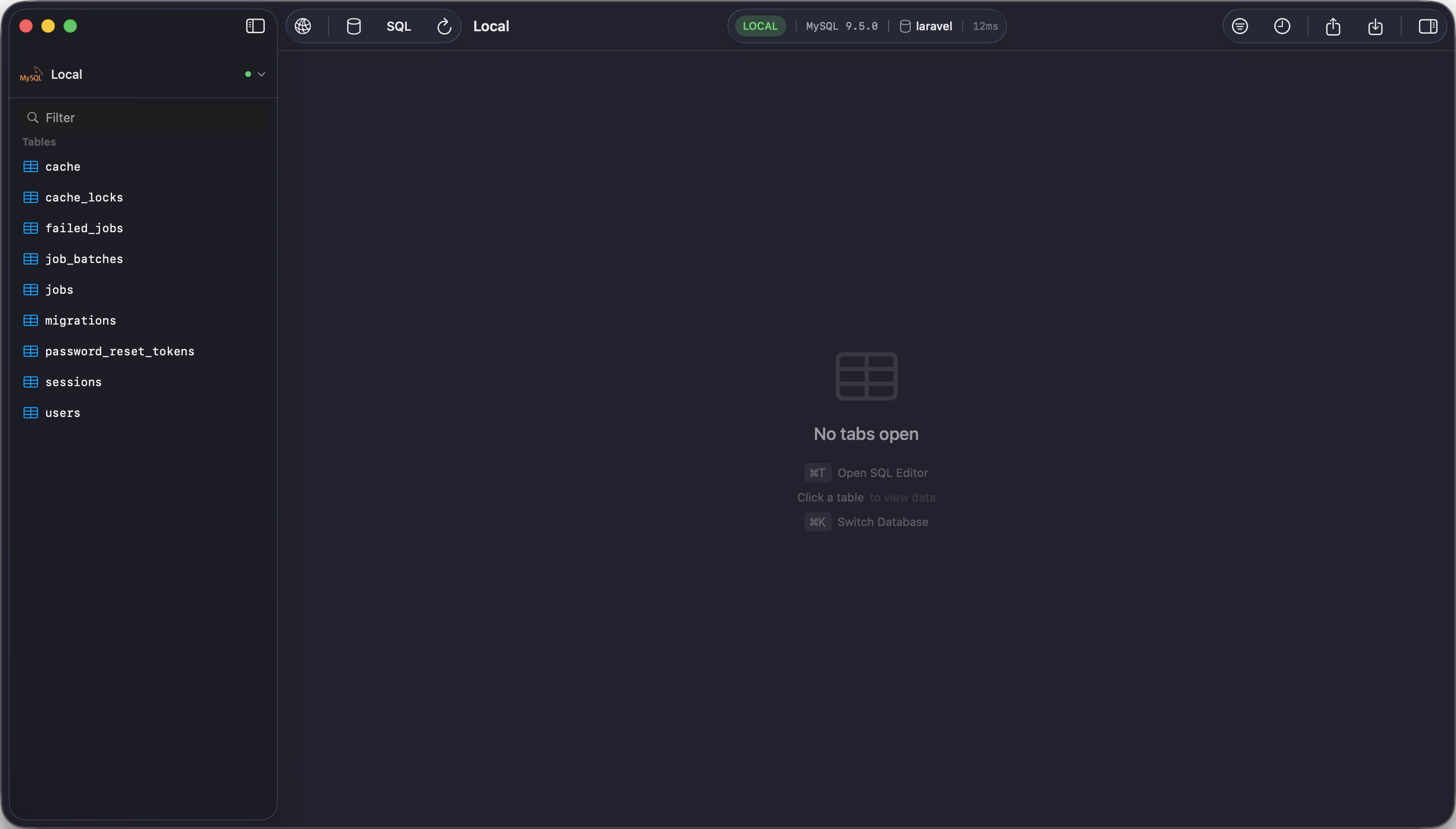Toggle the green connection status indicator
1456x829 pixels.
tap(247, 74)
